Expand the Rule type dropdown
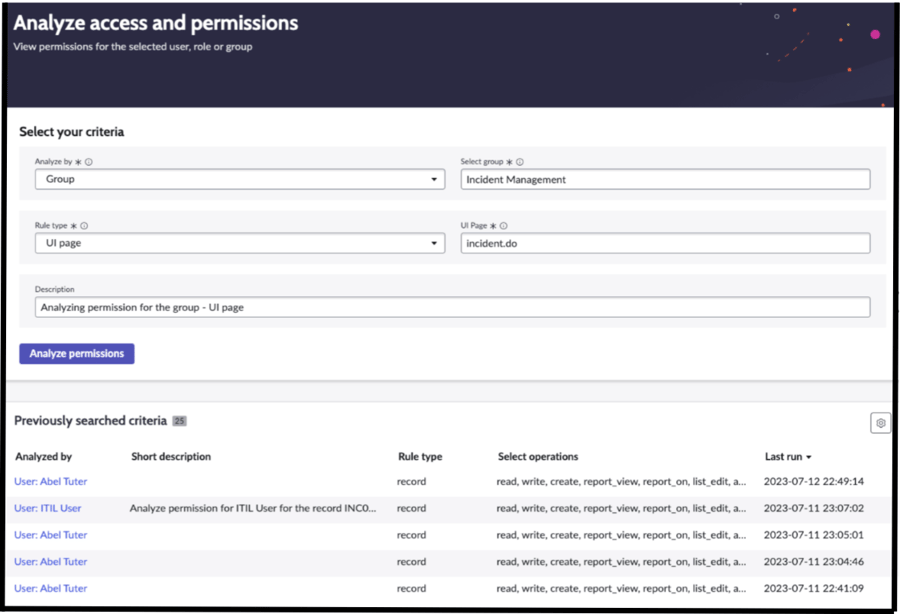The width and height of the screenshot is (900, 614). tap(434, 243)
